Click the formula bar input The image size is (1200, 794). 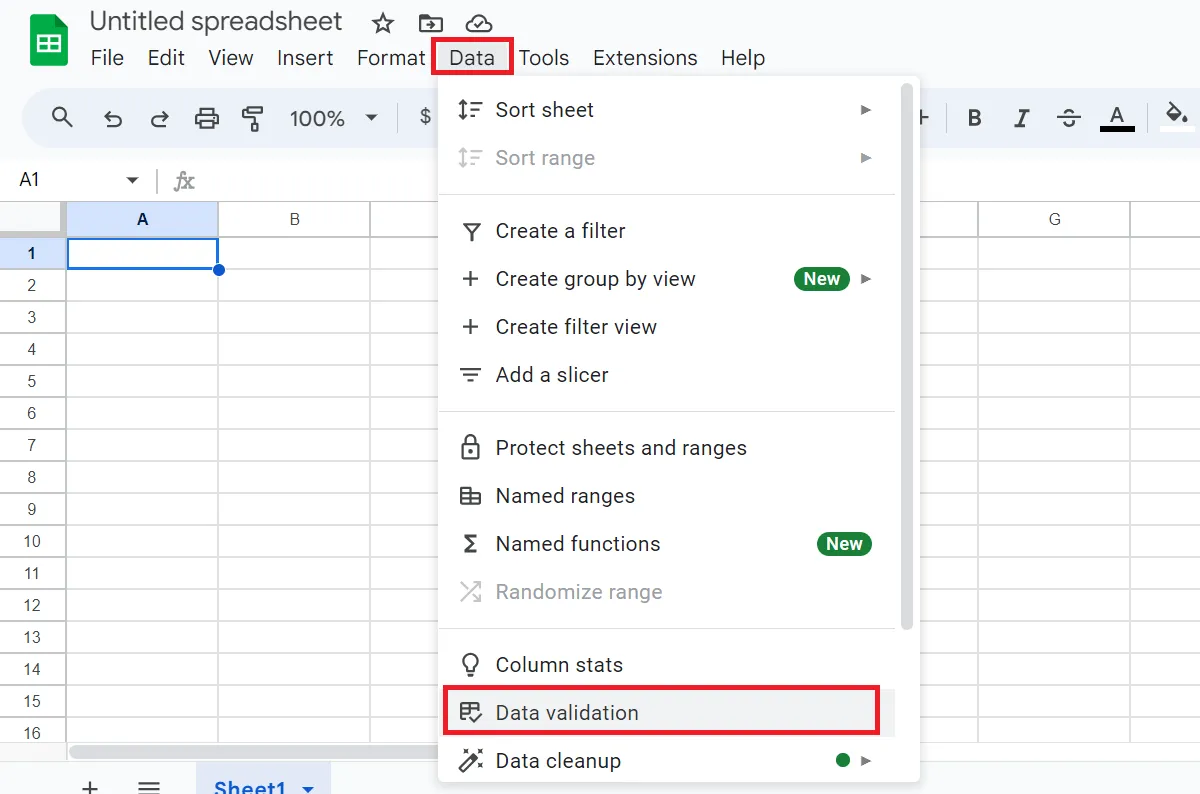(700, 180)
